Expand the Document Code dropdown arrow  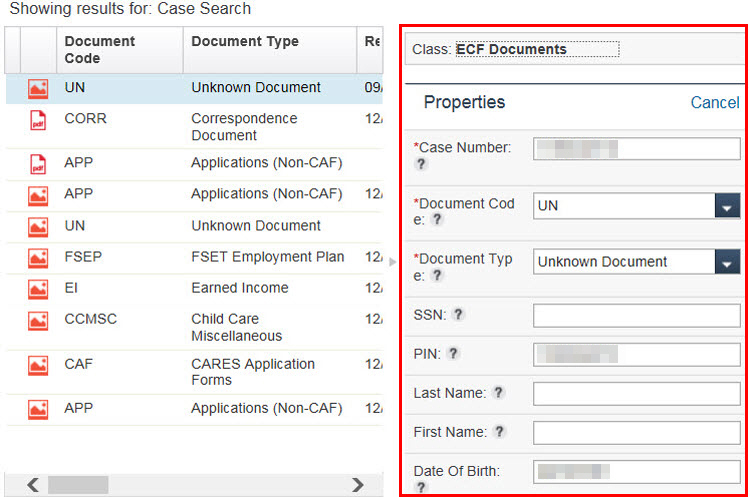[x=727, y=206]
